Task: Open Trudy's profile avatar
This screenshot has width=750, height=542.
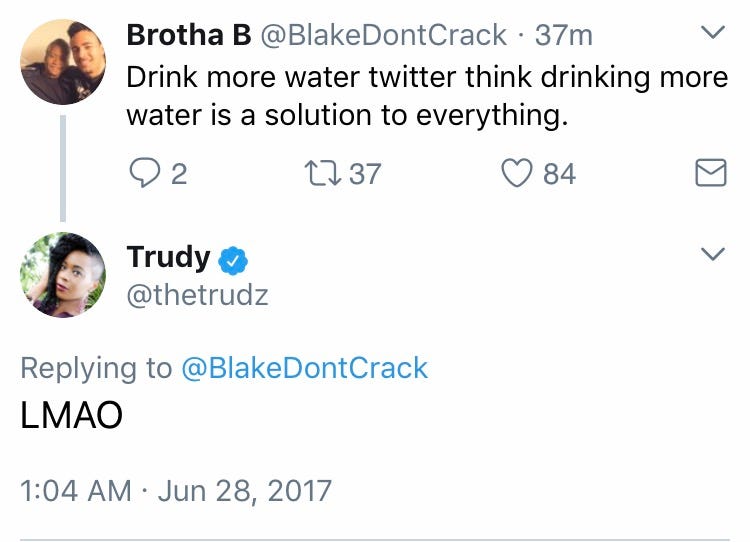Action: click(x=63, y=274)
